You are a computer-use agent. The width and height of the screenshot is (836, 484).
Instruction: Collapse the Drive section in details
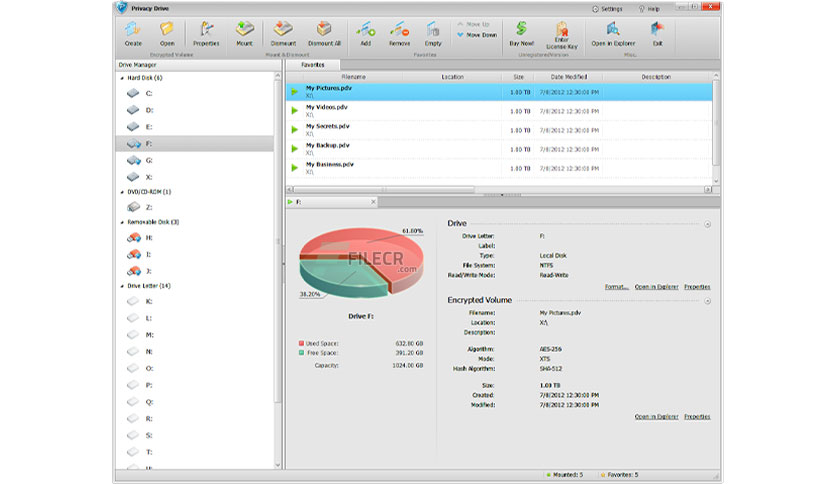pyautogui.click(x=708, y=224)
